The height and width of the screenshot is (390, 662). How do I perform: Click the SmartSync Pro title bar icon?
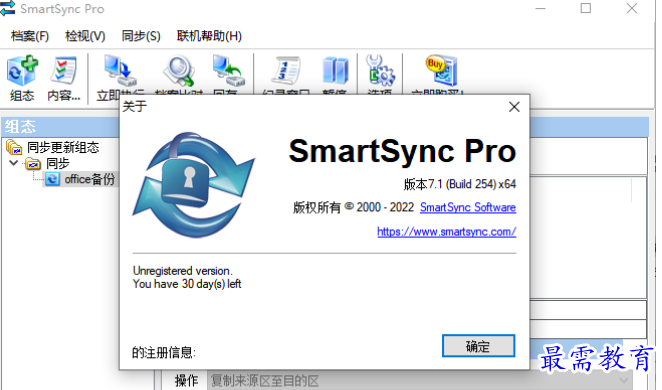point(8,8)
